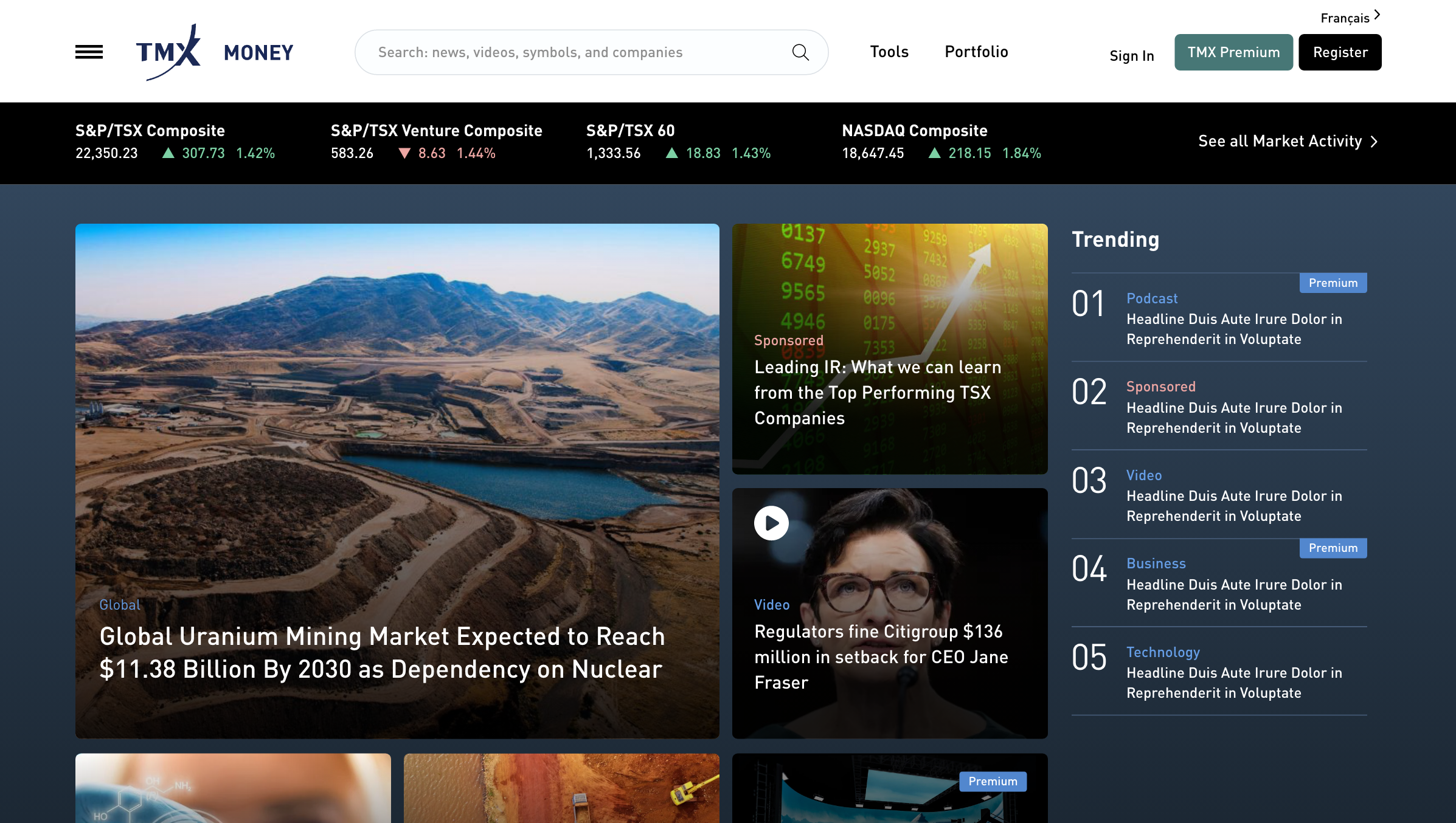This screenshot has width=1456, height=823.
Task: Open the hamburger navigation menu
Action: 89,52
